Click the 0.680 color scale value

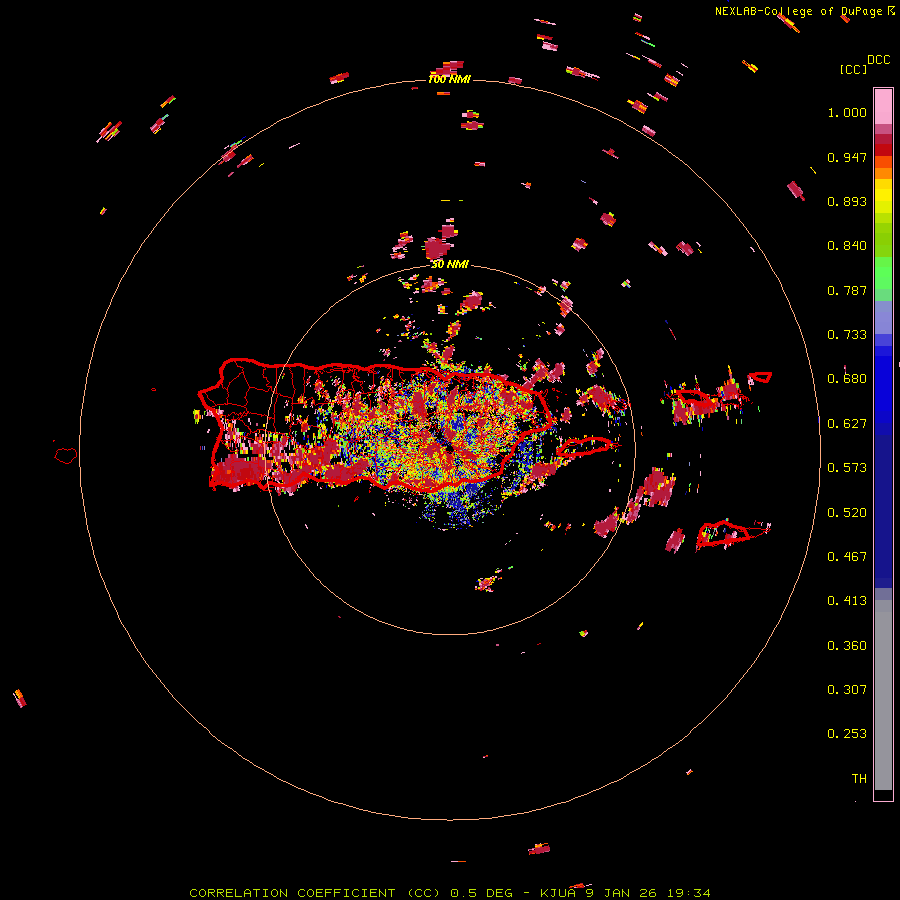847,379
